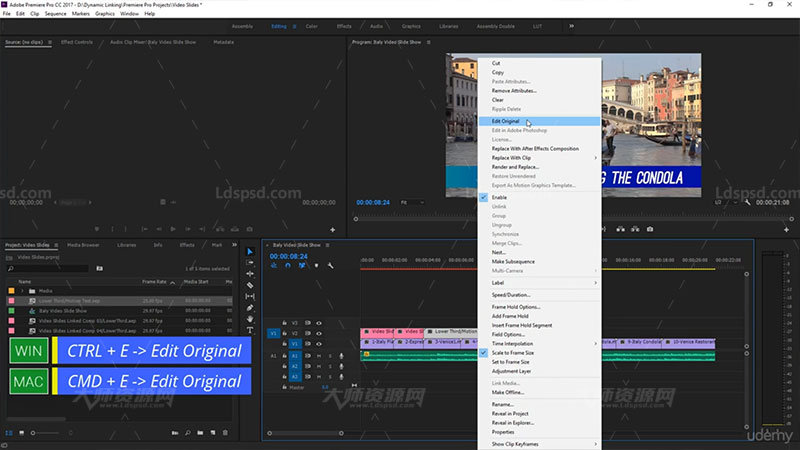Mute audio track A1

[319, 356]
